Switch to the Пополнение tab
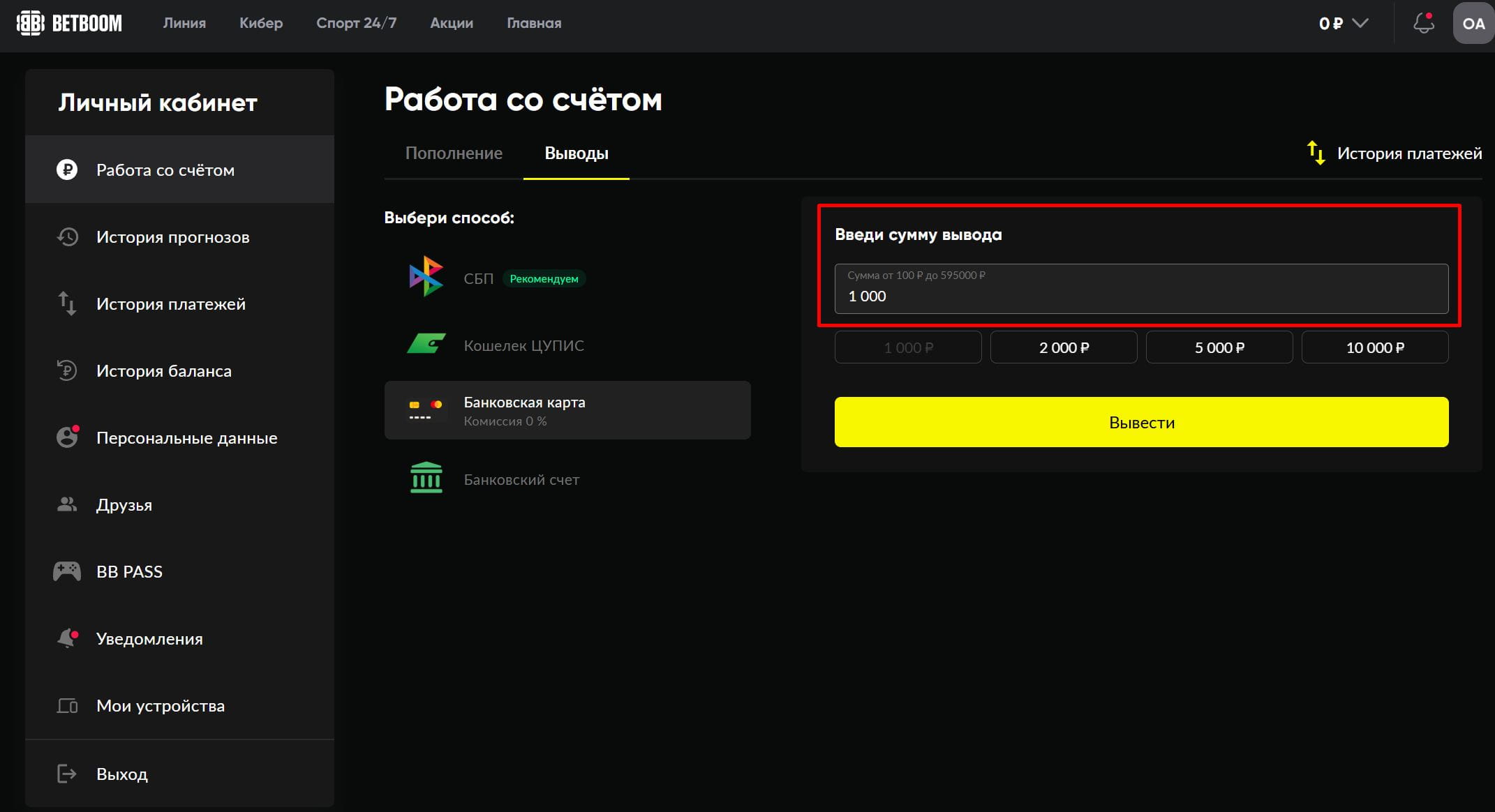This screenshot has height=812, width=1495. click(454, 153)
